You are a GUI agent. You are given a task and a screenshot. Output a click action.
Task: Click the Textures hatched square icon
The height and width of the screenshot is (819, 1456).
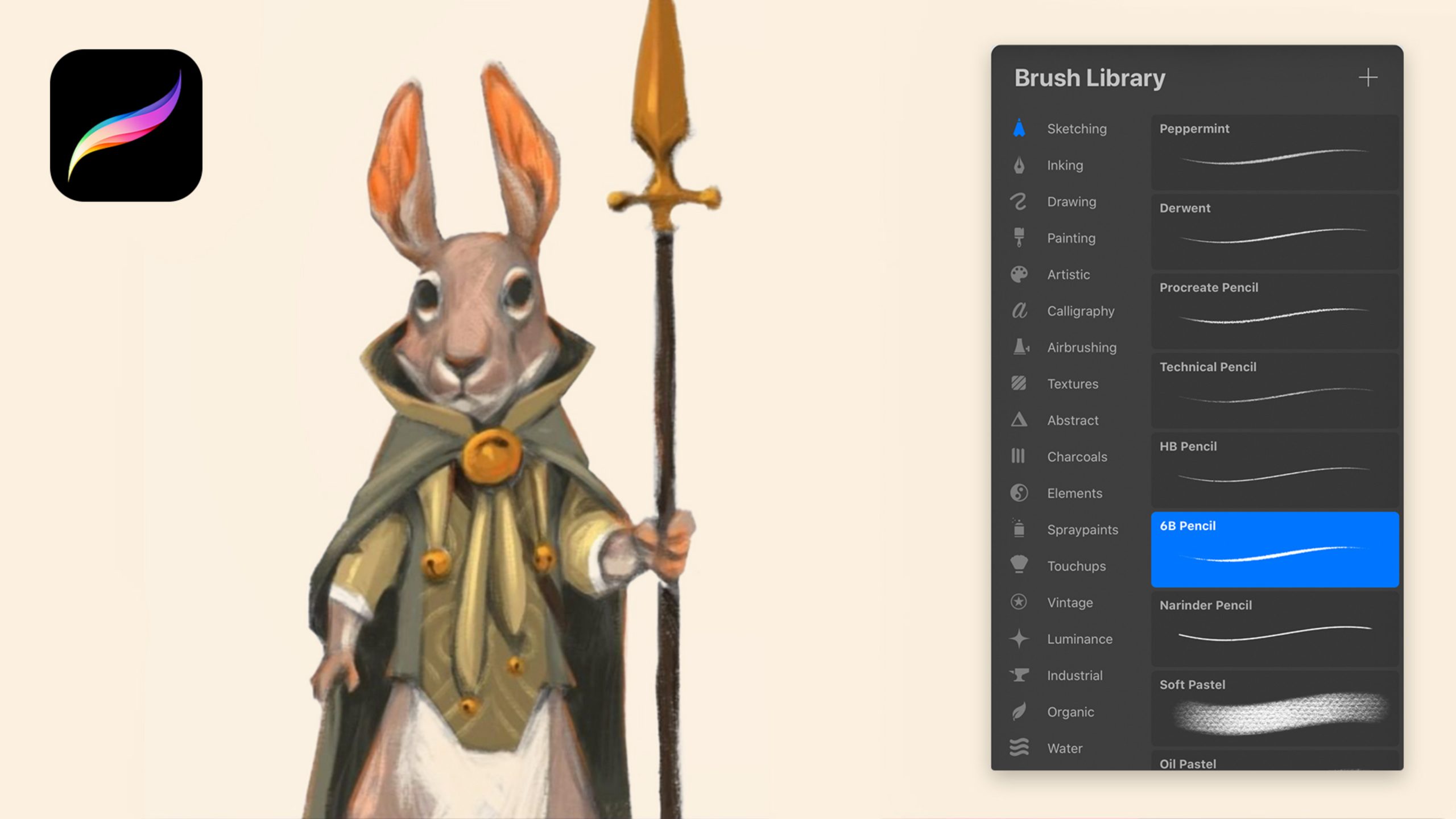[x=1019, y=383]
